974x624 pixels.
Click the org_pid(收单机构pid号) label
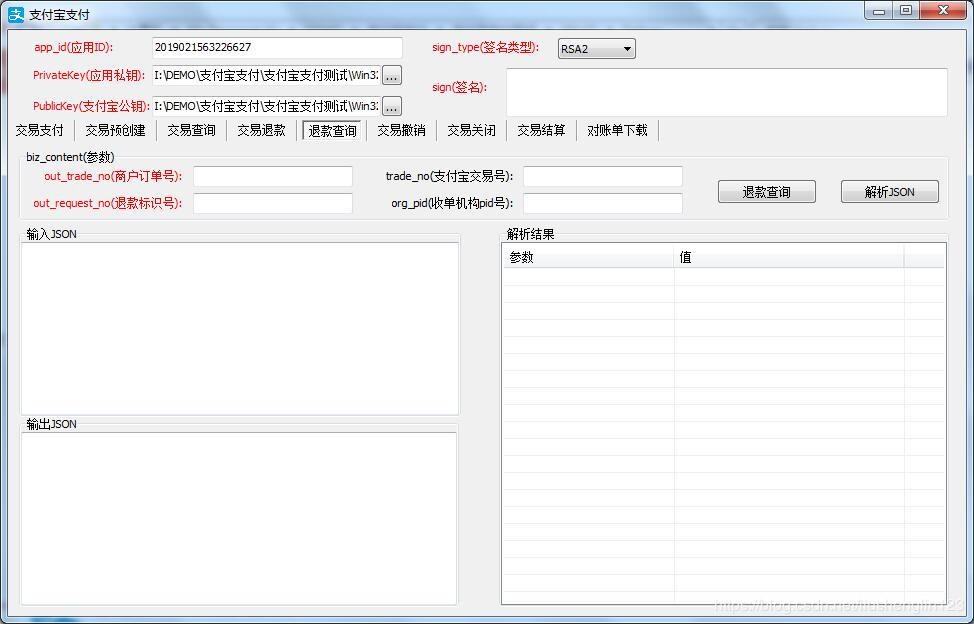coord(452,203)
